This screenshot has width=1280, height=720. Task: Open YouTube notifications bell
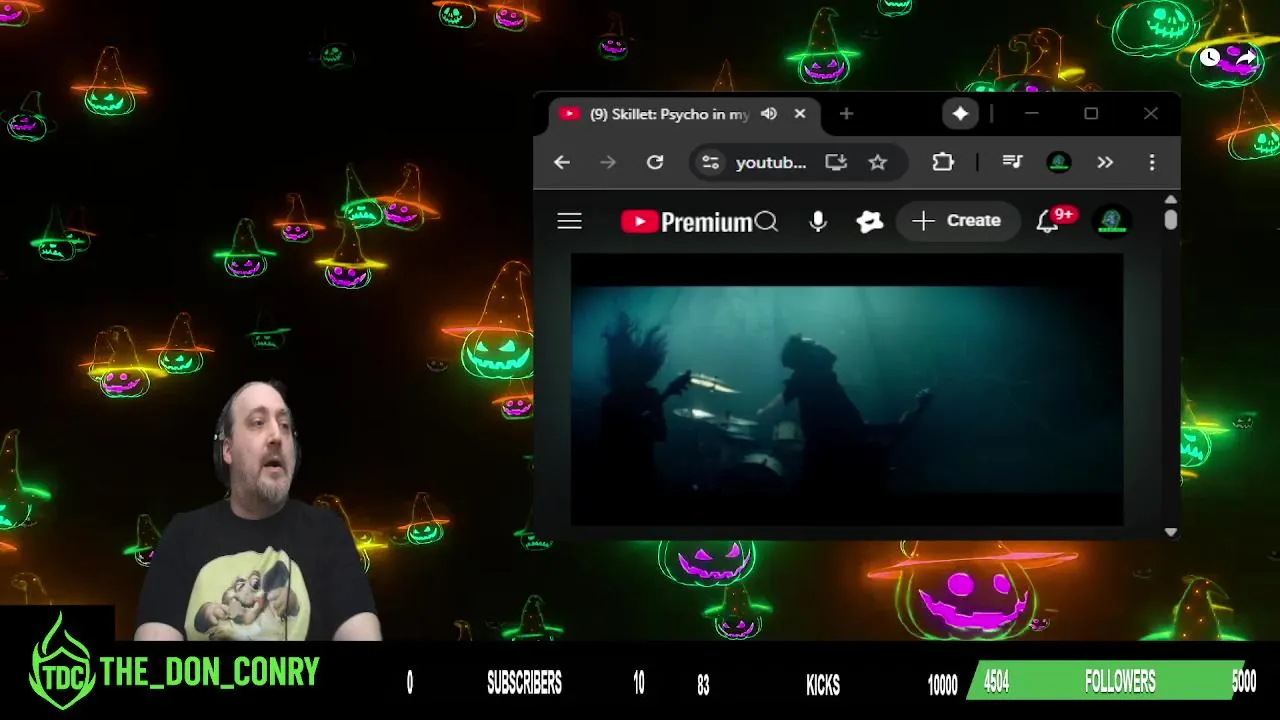[1047, 221]
